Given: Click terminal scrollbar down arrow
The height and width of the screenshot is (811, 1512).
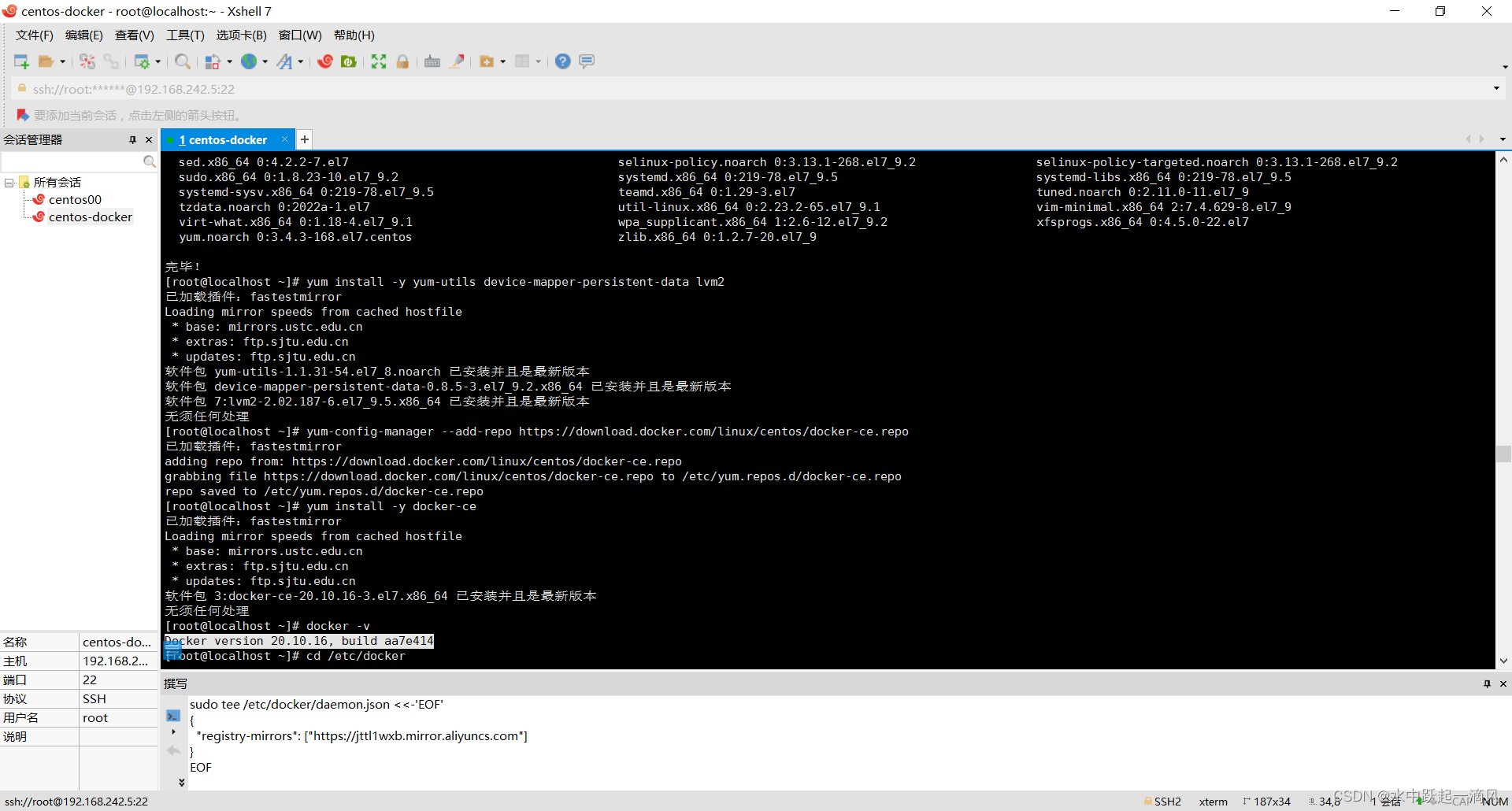Looking at the screenshot, I should [x=1503, y=661].
